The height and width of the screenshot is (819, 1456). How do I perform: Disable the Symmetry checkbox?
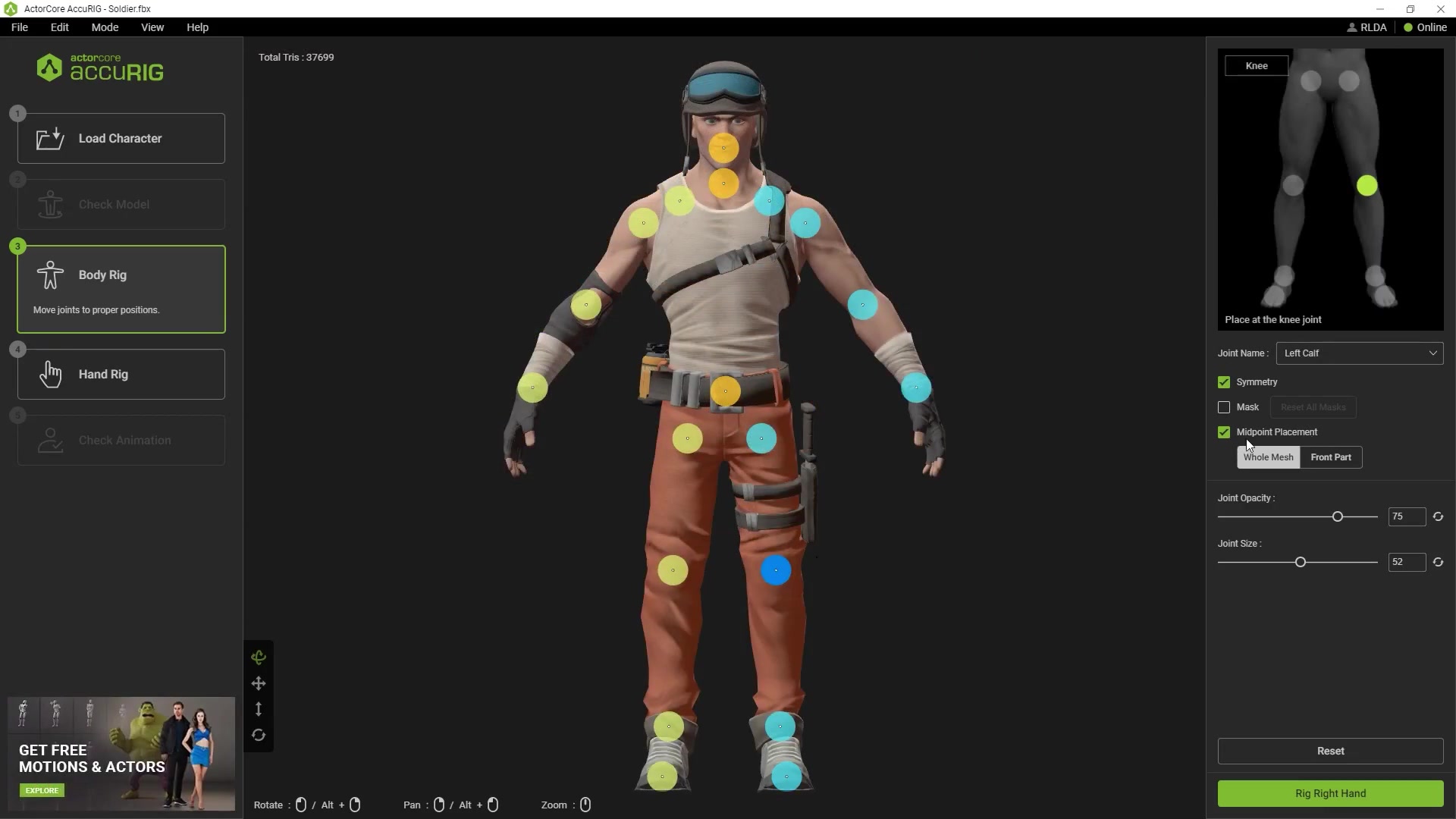click(1224, 382)
